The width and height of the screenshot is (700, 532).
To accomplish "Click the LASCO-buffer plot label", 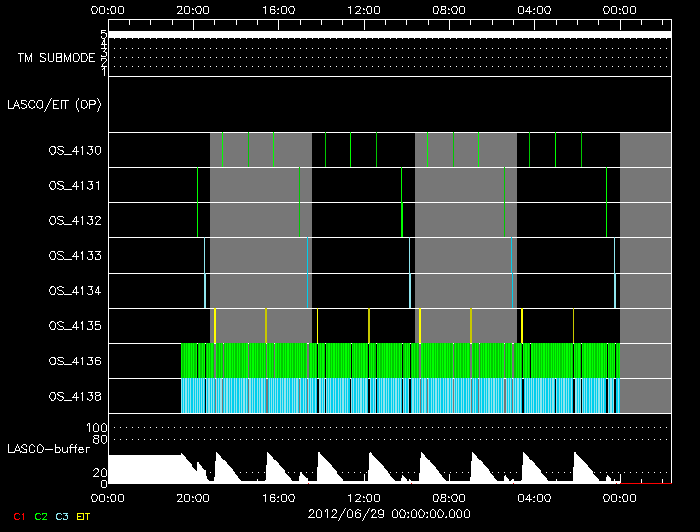I will point(49,449).
